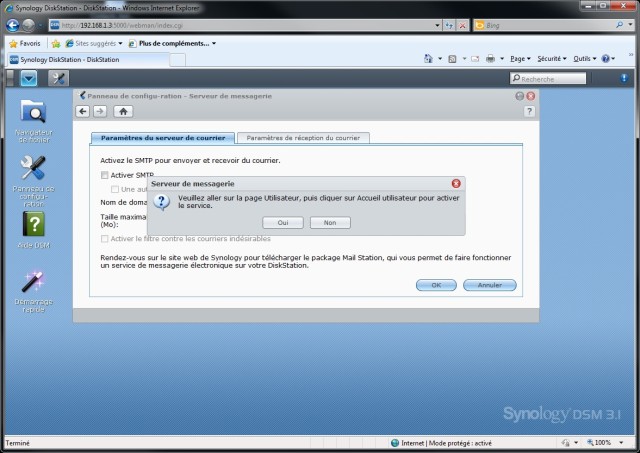
Task: Click the DSM notification icon
Action: (624, 78)
